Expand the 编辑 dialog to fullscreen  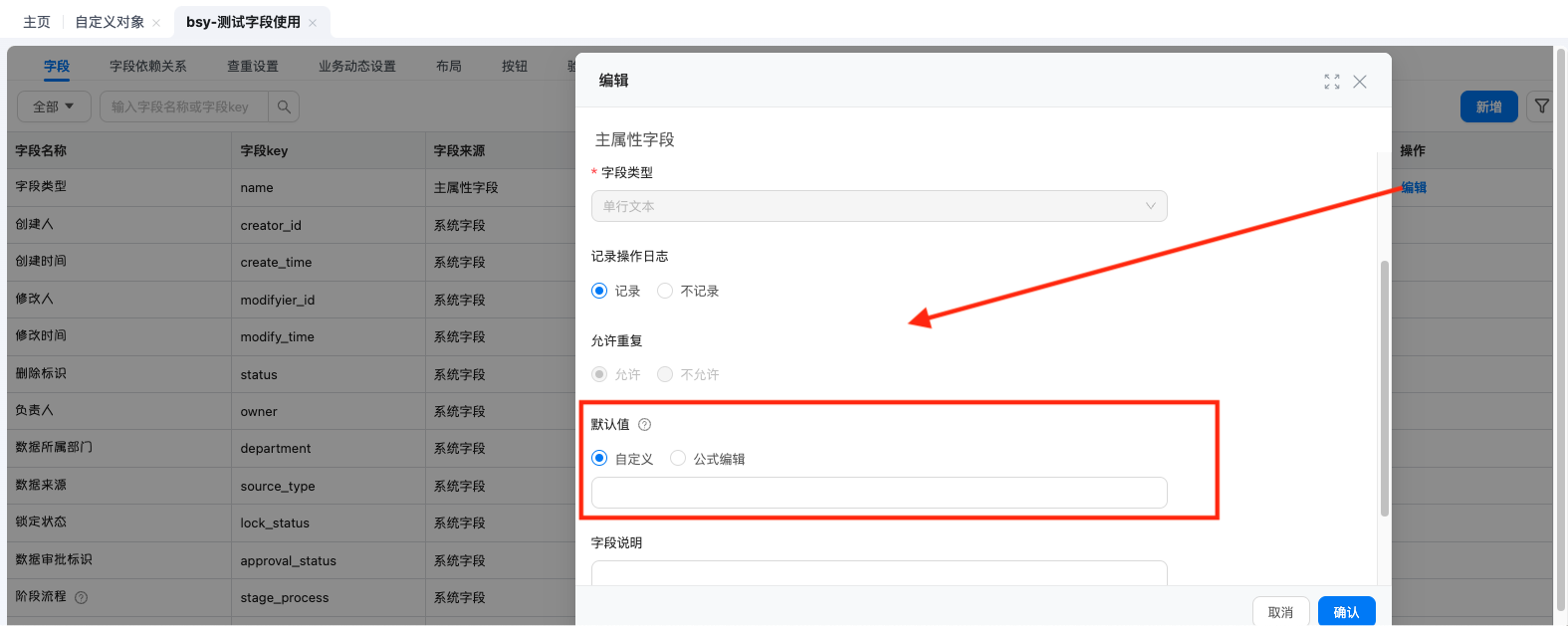click(x=1332, y=82)
